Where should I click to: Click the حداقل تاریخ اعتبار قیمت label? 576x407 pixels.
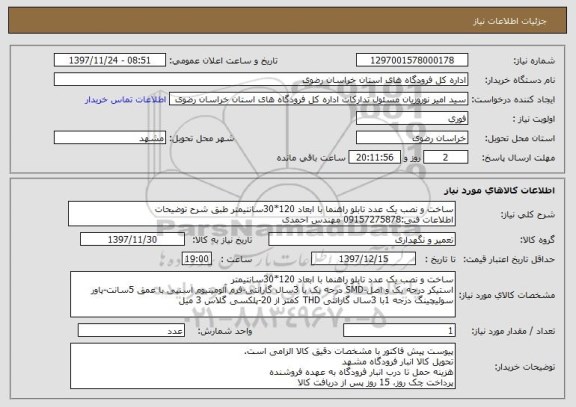coord(509,259)
